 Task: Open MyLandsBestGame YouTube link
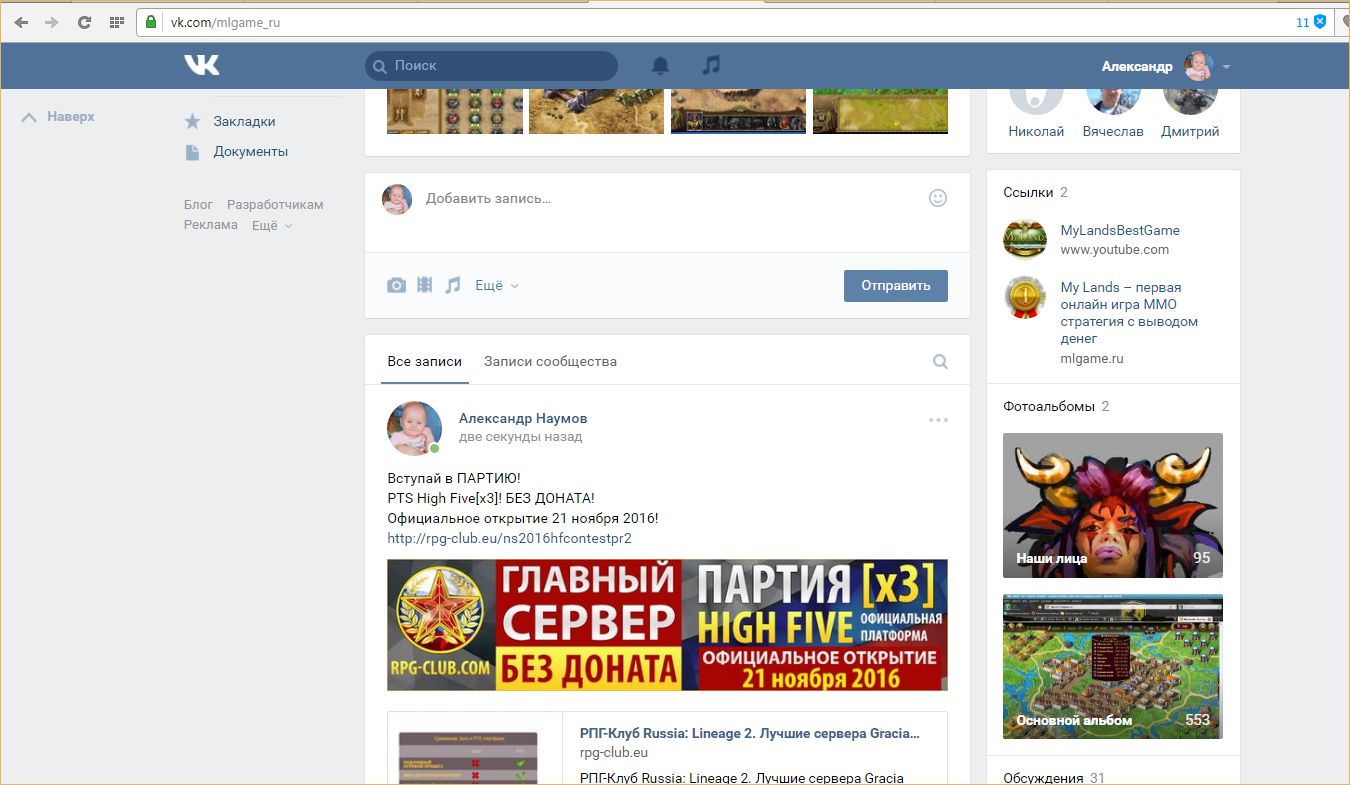(1120, 230)
